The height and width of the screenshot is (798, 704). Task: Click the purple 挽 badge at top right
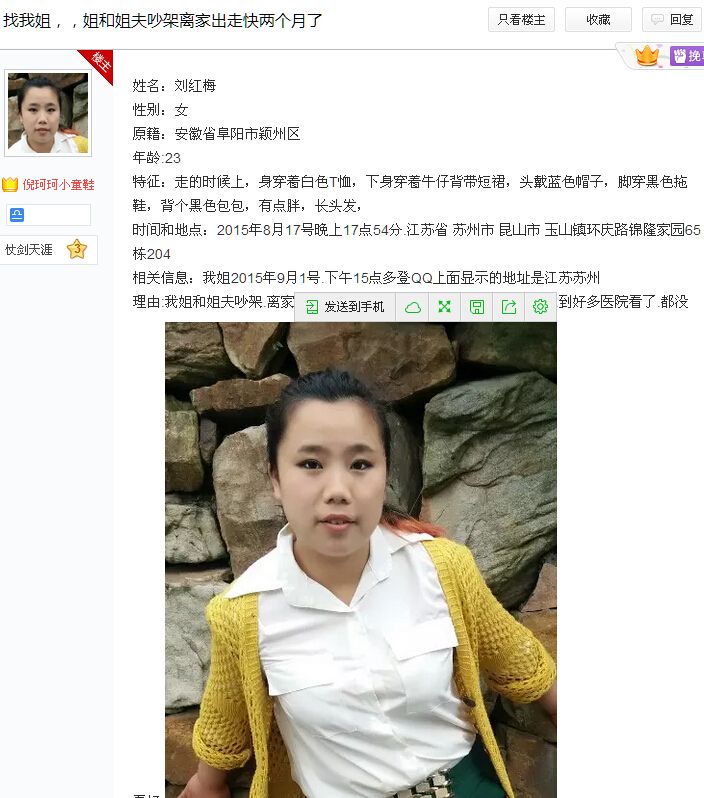point(687,55)
